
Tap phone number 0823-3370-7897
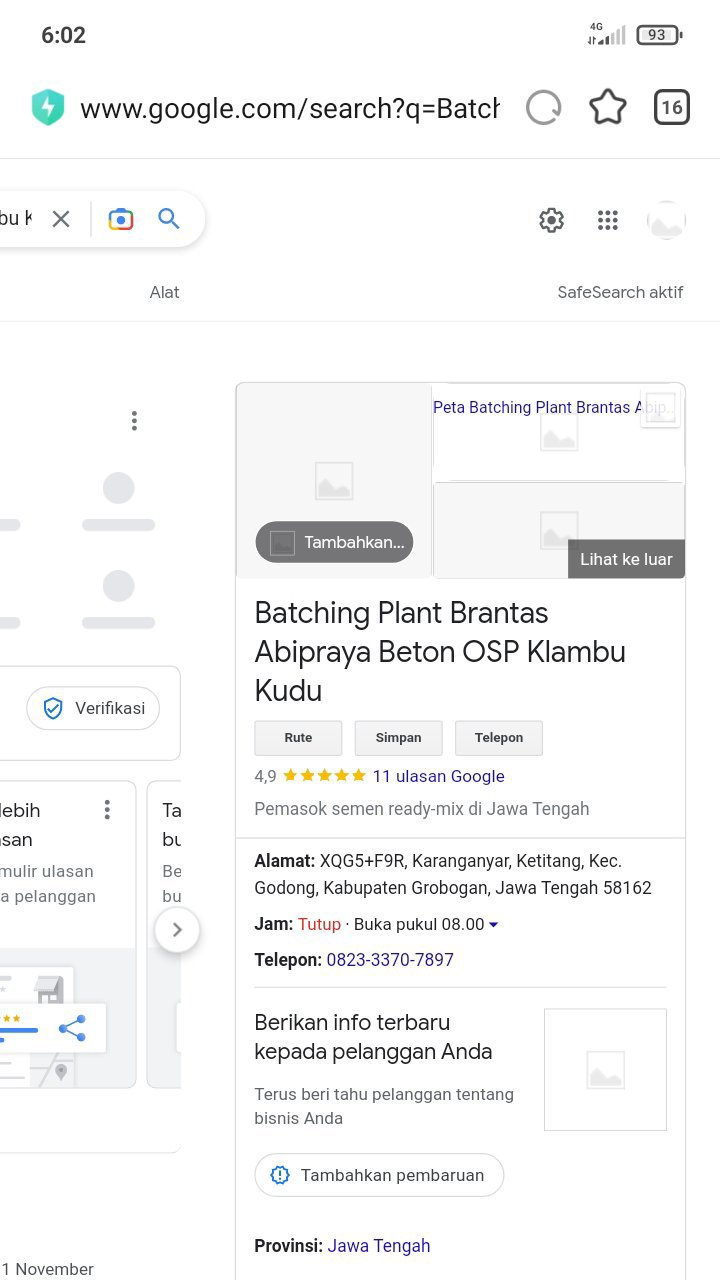coord(390,960)
